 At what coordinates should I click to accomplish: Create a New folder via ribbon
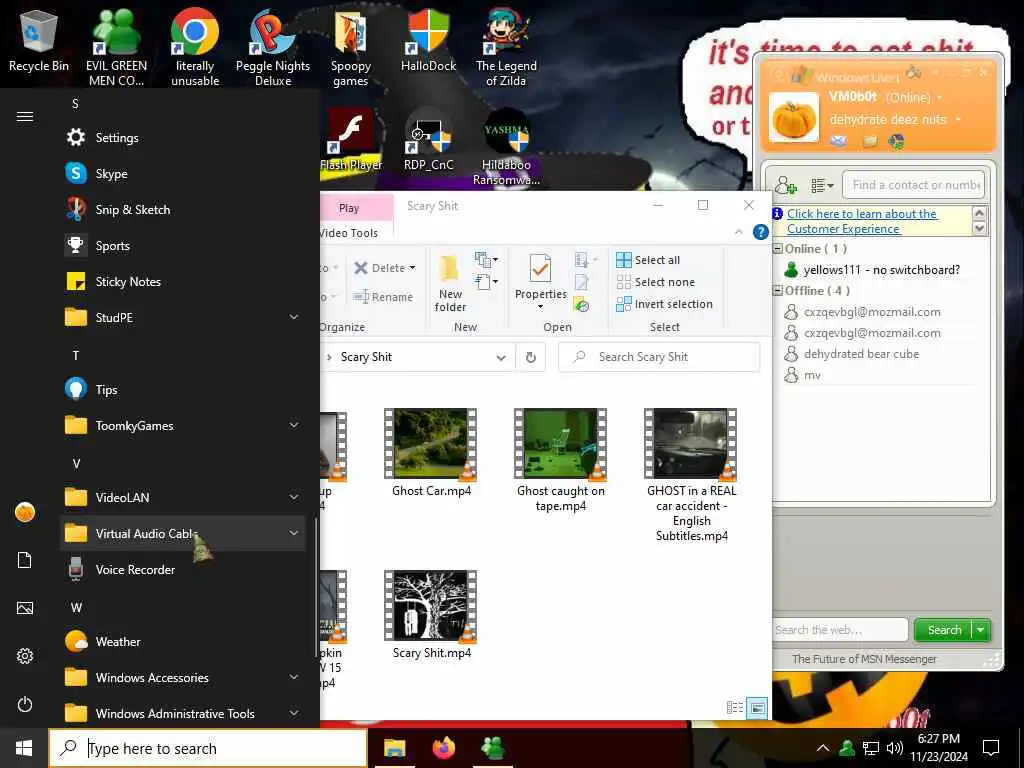tap(450, 283)
